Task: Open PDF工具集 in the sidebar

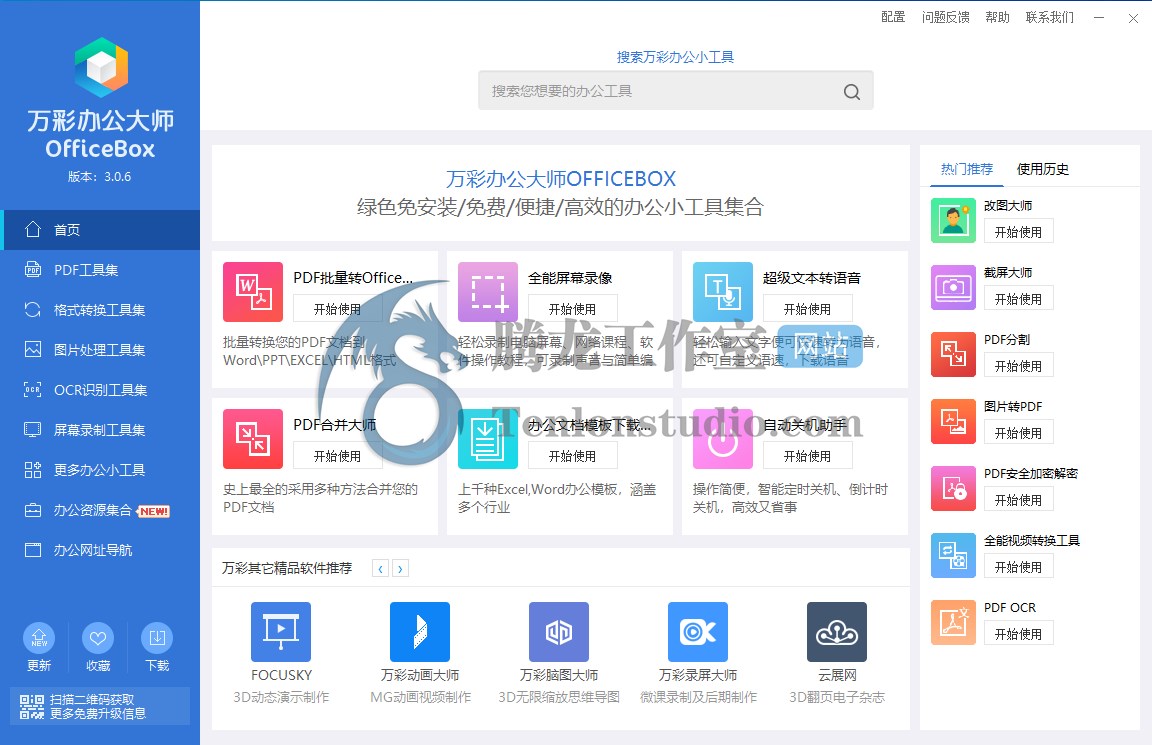Action: click(x=100, y=270)
